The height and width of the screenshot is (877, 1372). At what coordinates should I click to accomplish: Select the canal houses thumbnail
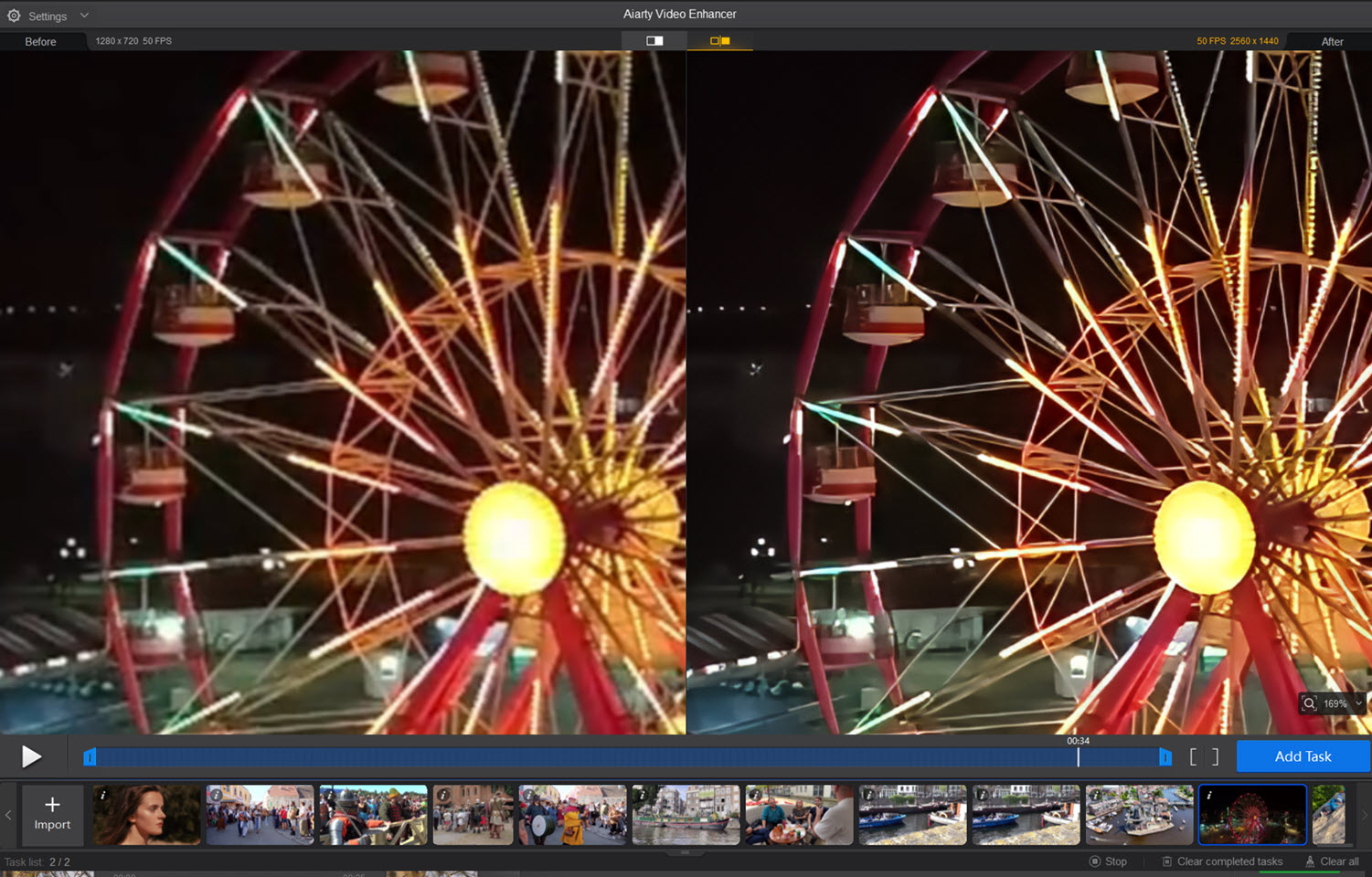[x=686, y=814]
